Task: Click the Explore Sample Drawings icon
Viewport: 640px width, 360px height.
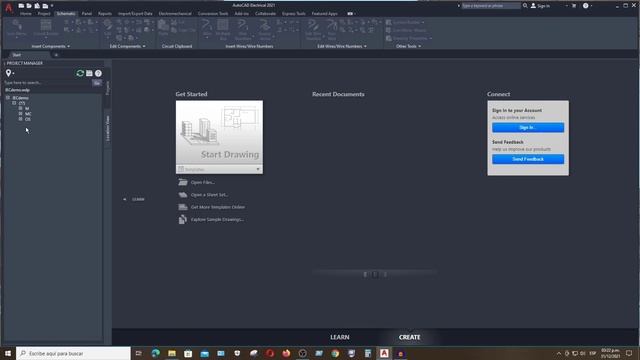Action: point(183,220)
